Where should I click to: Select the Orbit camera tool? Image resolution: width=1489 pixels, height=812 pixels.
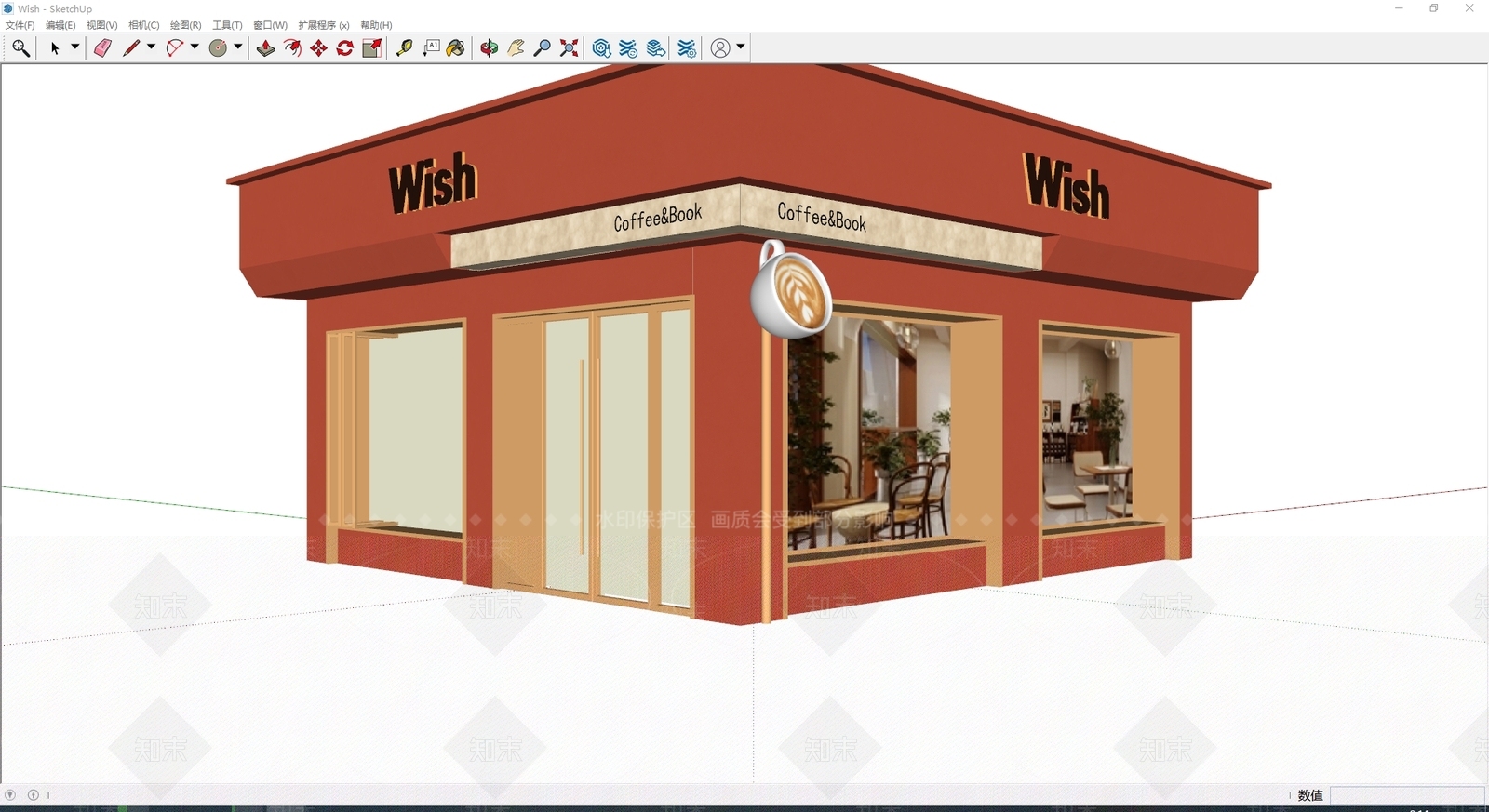490,48
